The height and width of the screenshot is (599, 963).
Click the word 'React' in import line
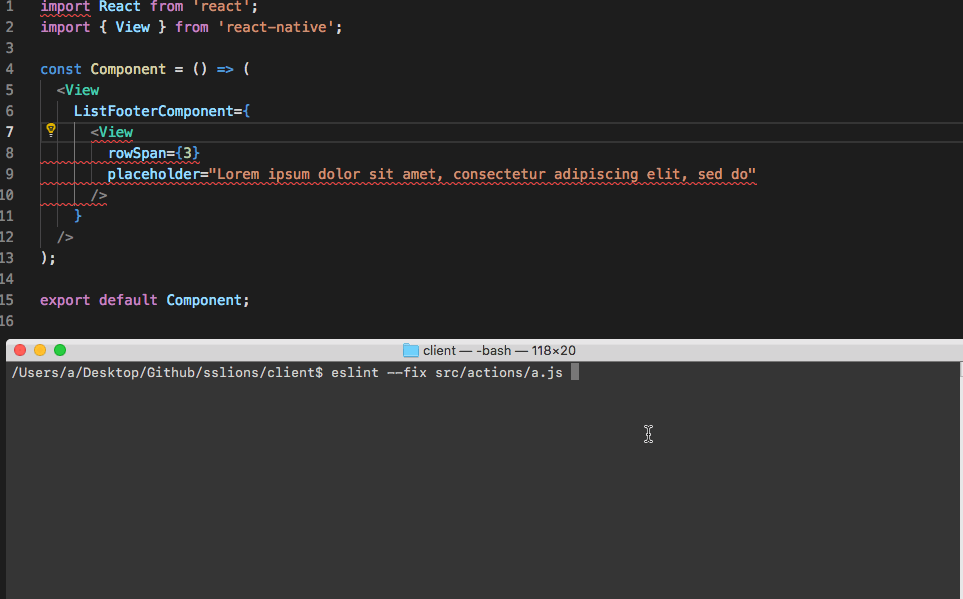(119, 6)
